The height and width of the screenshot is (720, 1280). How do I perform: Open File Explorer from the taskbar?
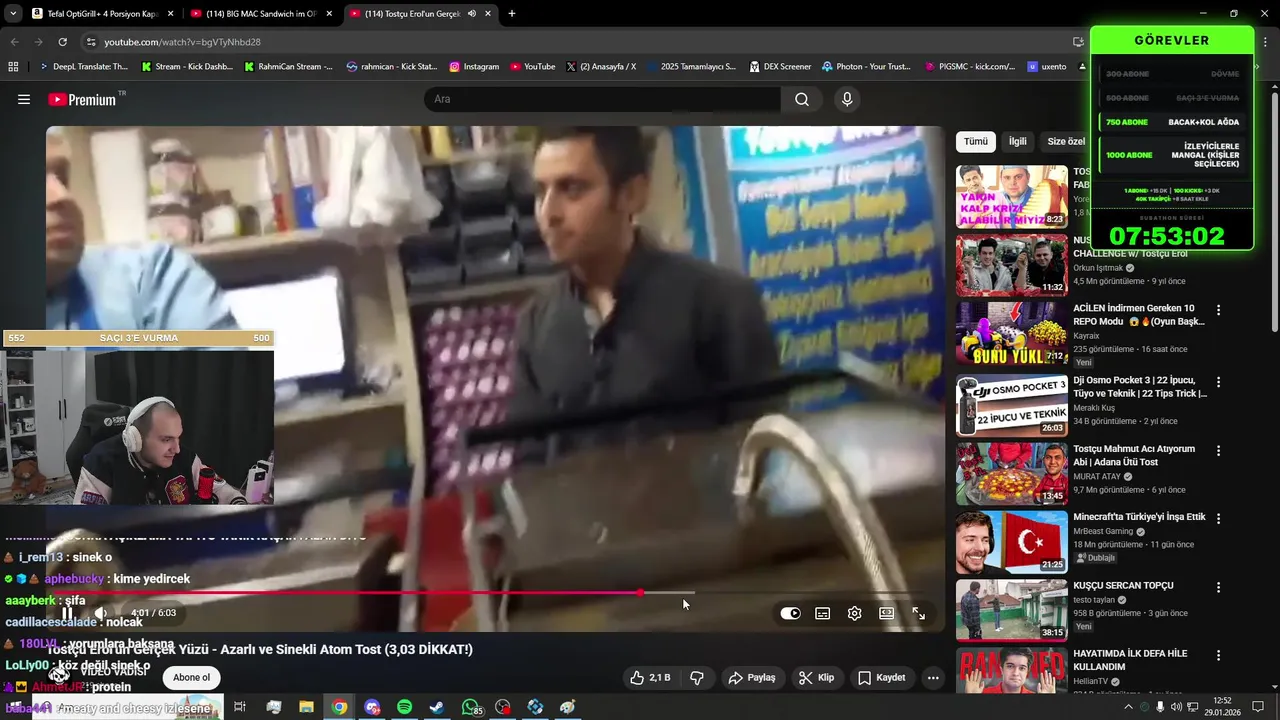click(306, 707)
